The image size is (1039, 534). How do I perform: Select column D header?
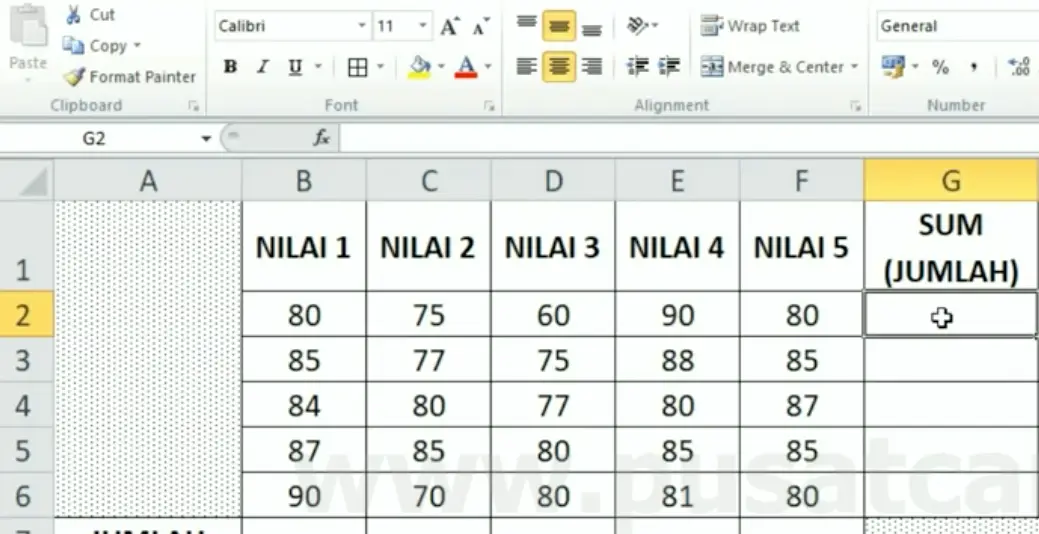tap(553, 182)
